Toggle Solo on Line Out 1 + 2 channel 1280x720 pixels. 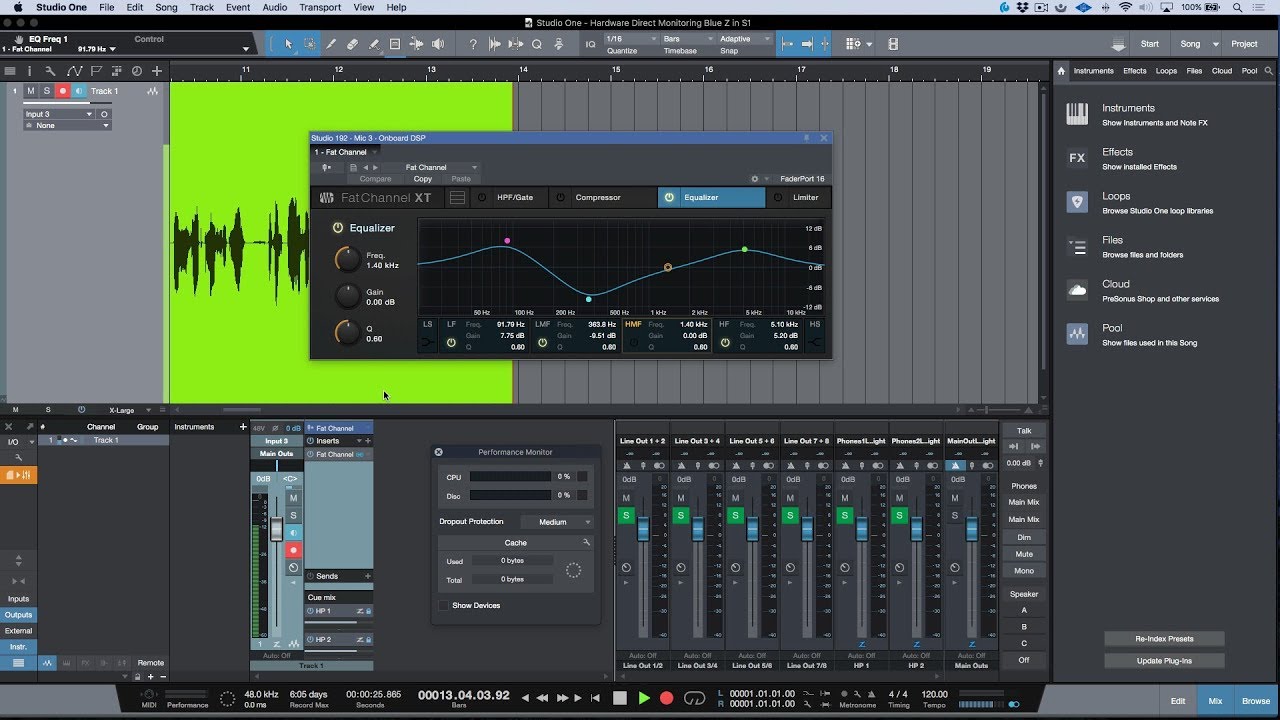coord(626,515)
